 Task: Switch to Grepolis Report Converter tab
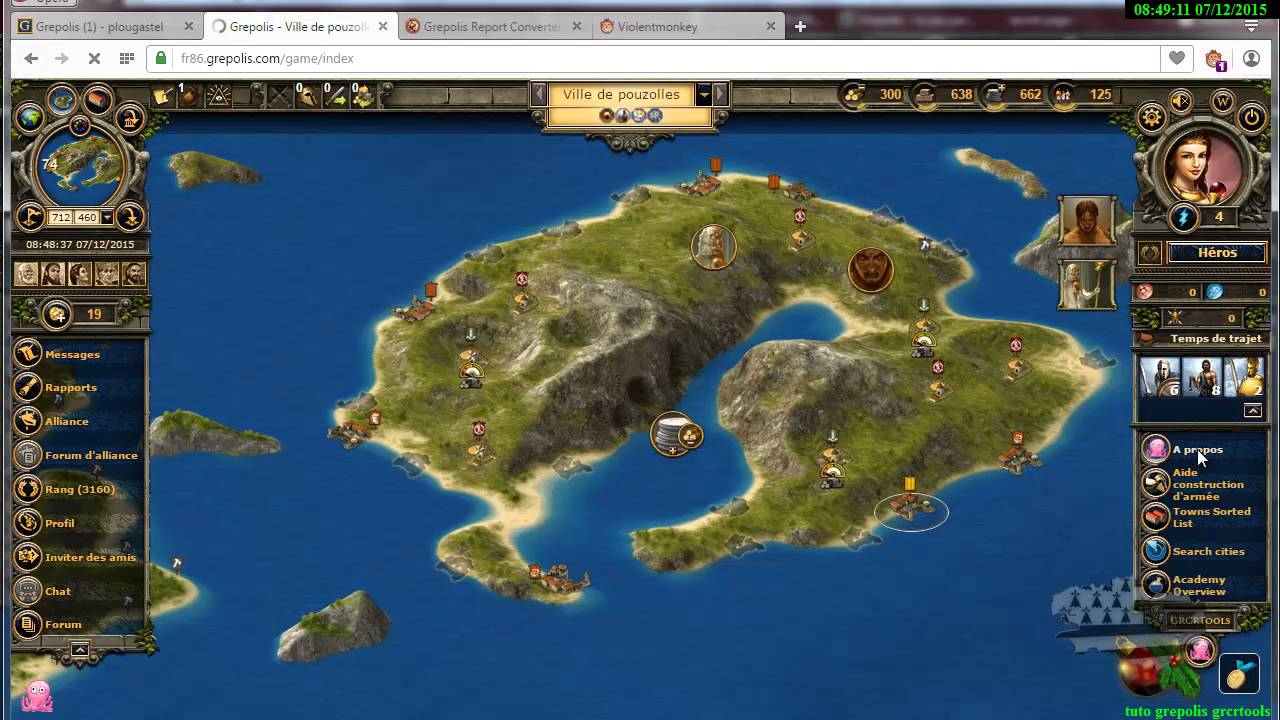491,27
